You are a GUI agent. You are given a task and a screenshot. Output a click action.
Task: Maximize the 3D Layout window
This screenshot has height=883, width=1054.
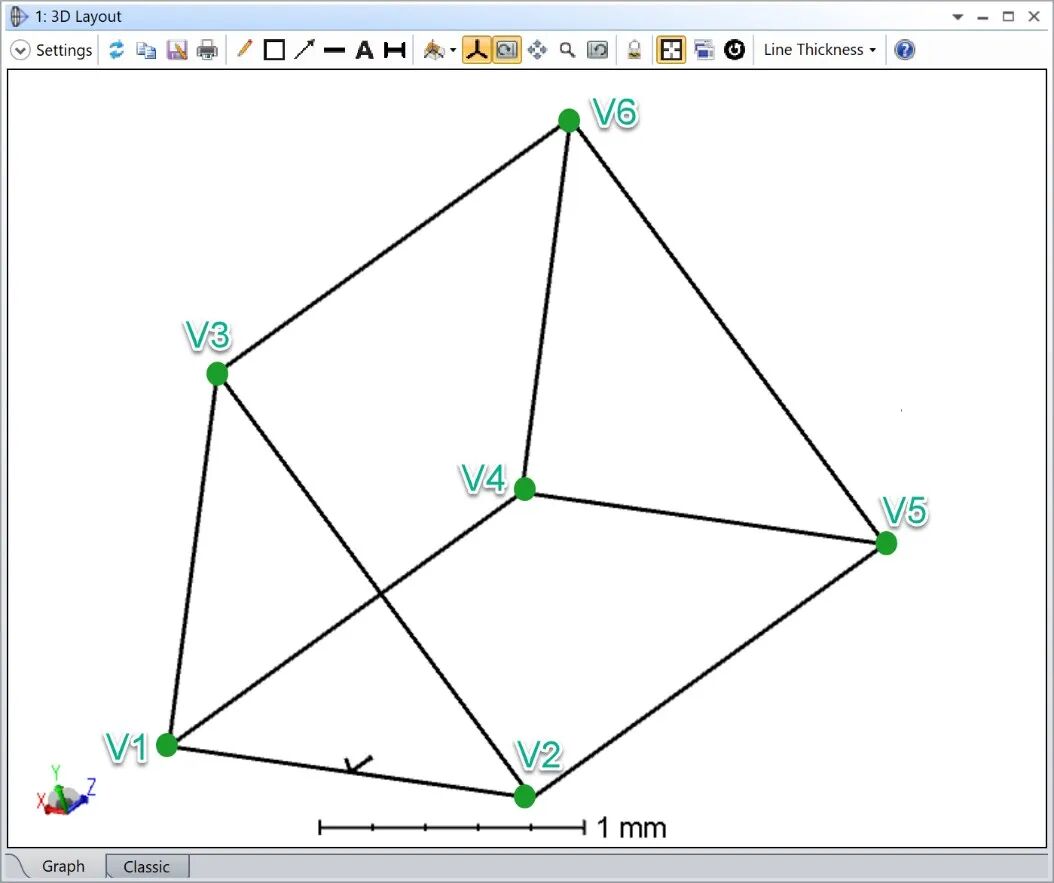pyautogui.click(x=1008, y=17)
